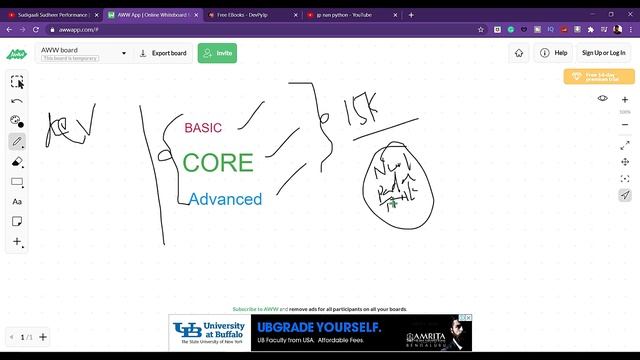Select the Sticky note tool
Screen dimensions: 640x360
(x=17, y=222)
